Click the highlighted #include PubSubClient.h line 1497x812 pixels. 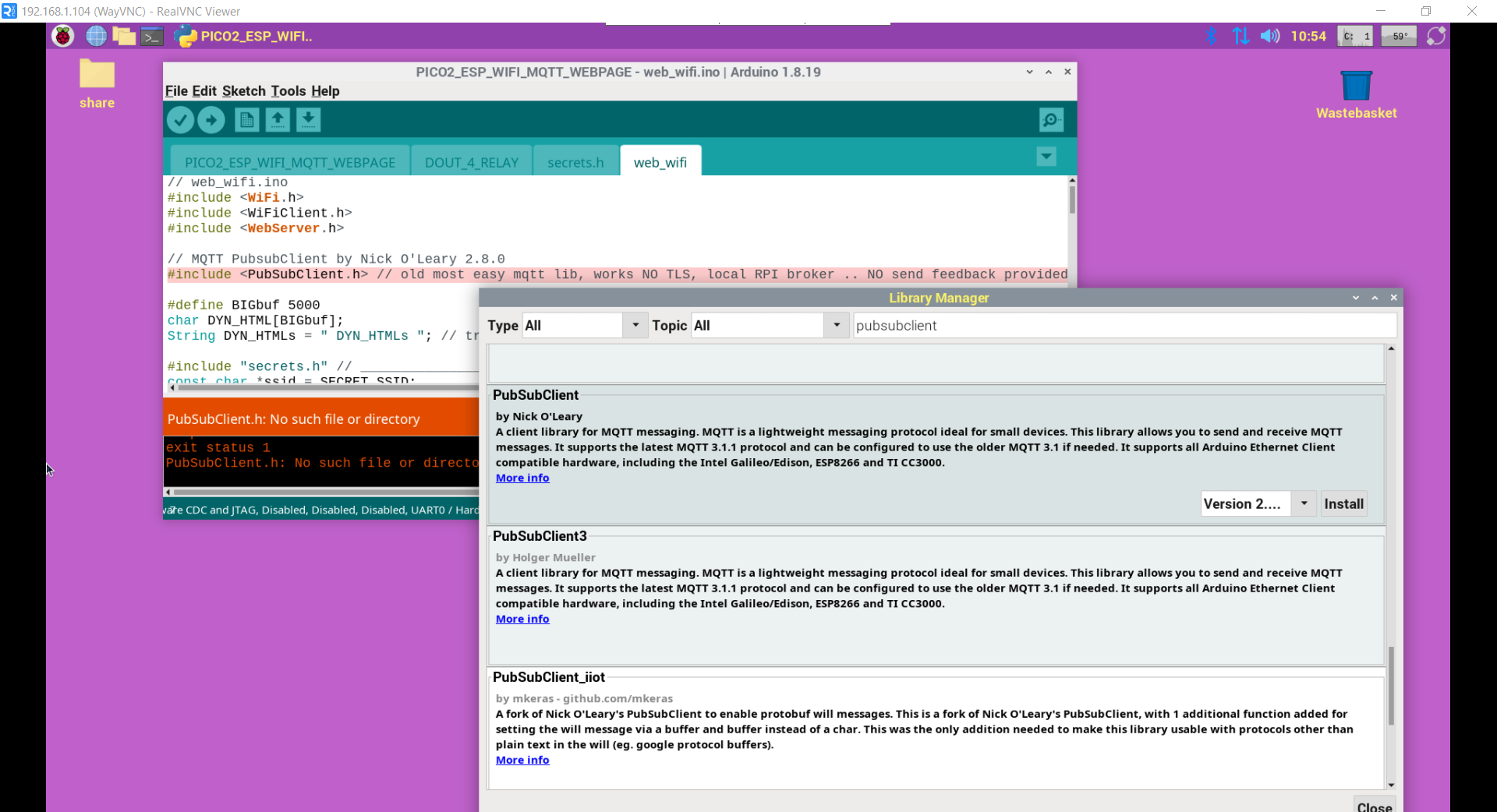(617, 274)
